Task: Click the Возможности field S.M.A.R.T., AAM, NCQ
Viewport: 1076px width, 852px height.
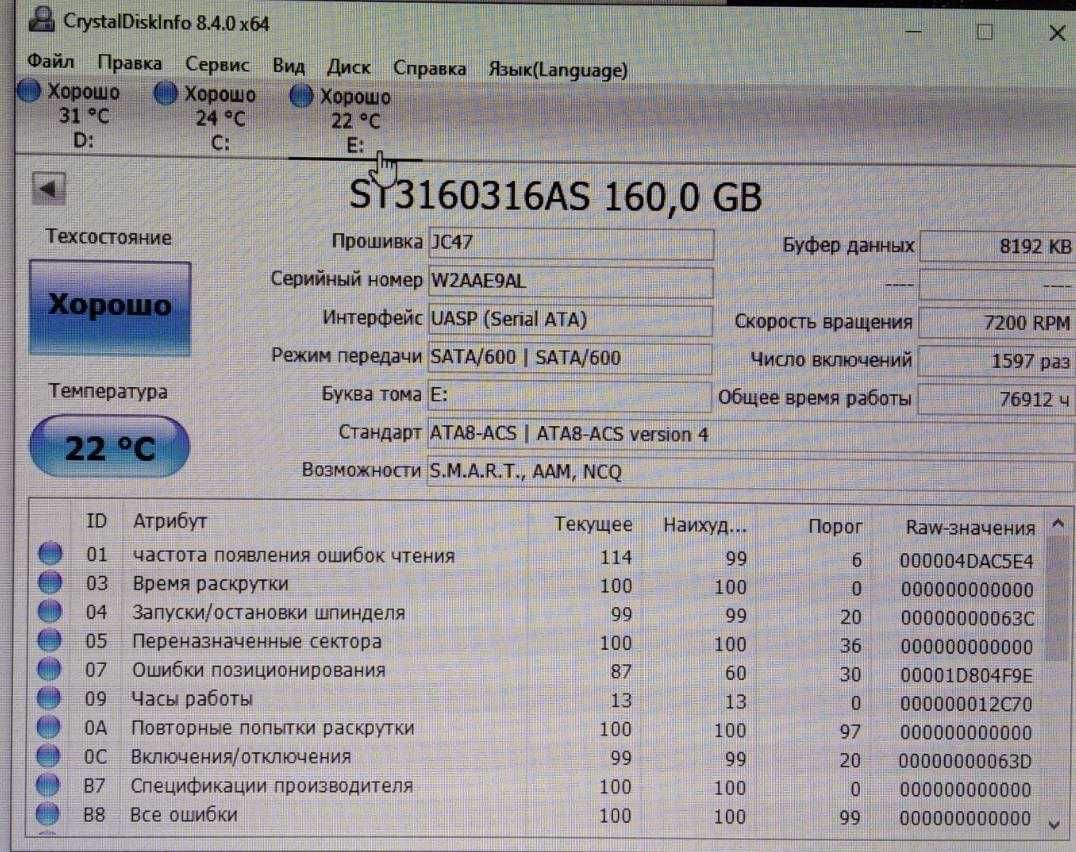Action: point(751,472)
